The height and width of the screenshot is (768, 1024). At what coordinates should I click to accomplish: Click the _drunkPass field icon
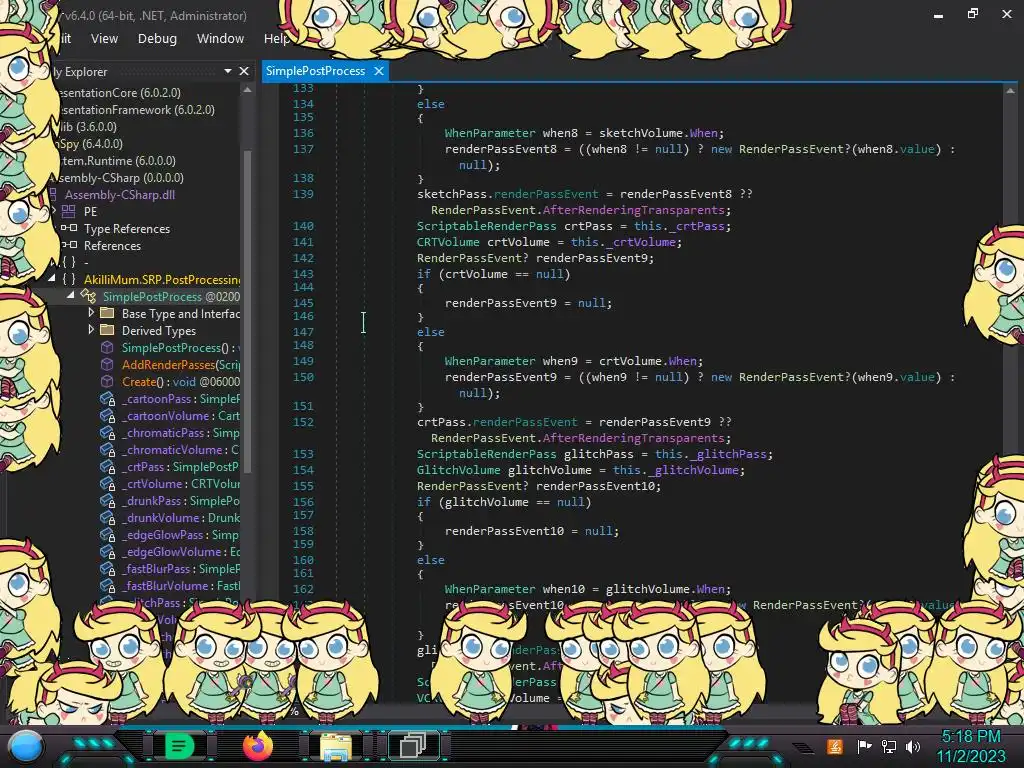point(107,500)
